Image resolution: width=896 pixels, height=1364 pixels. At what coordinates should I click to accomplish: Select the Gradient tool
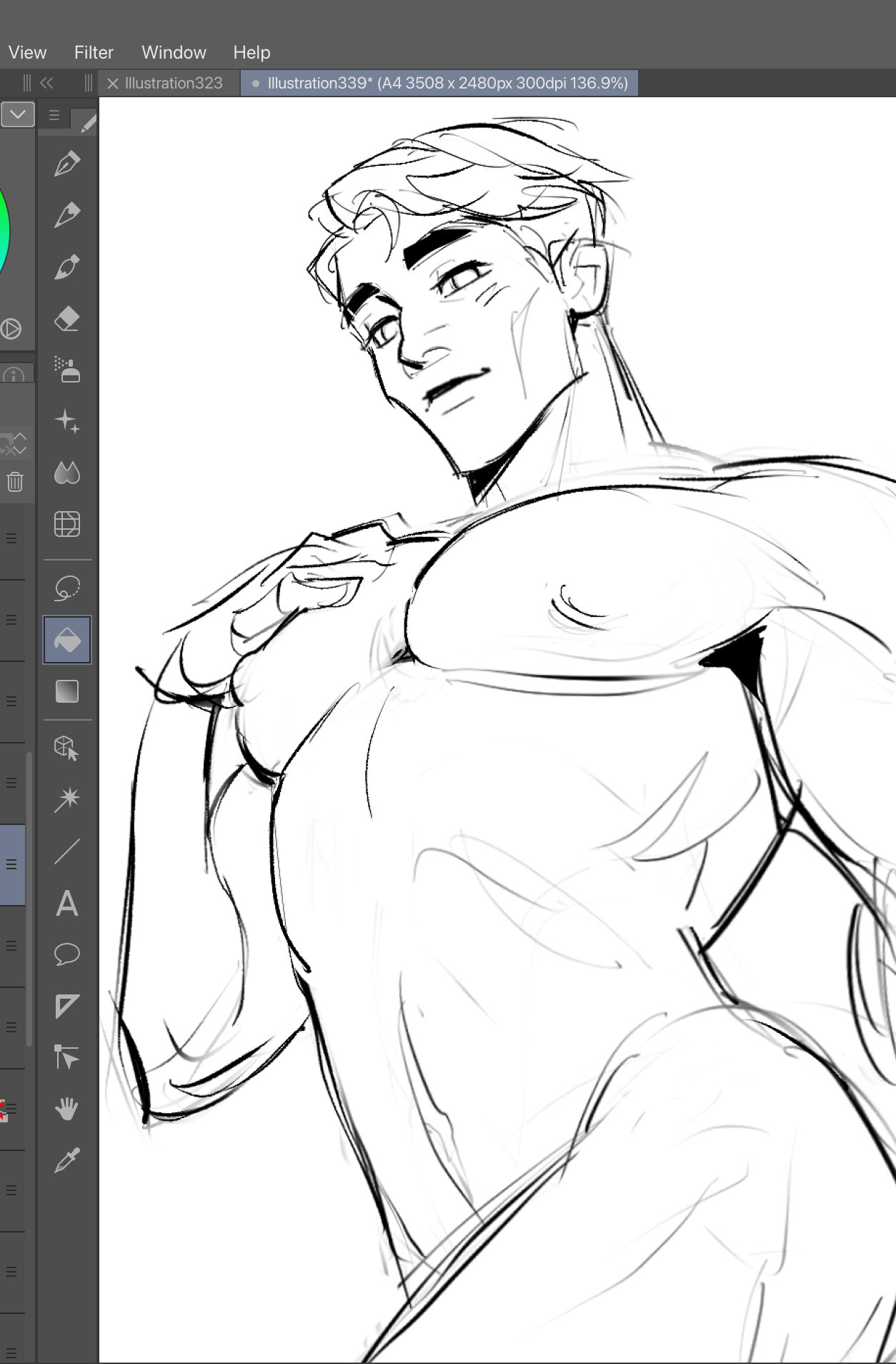[x=67, y=691]
